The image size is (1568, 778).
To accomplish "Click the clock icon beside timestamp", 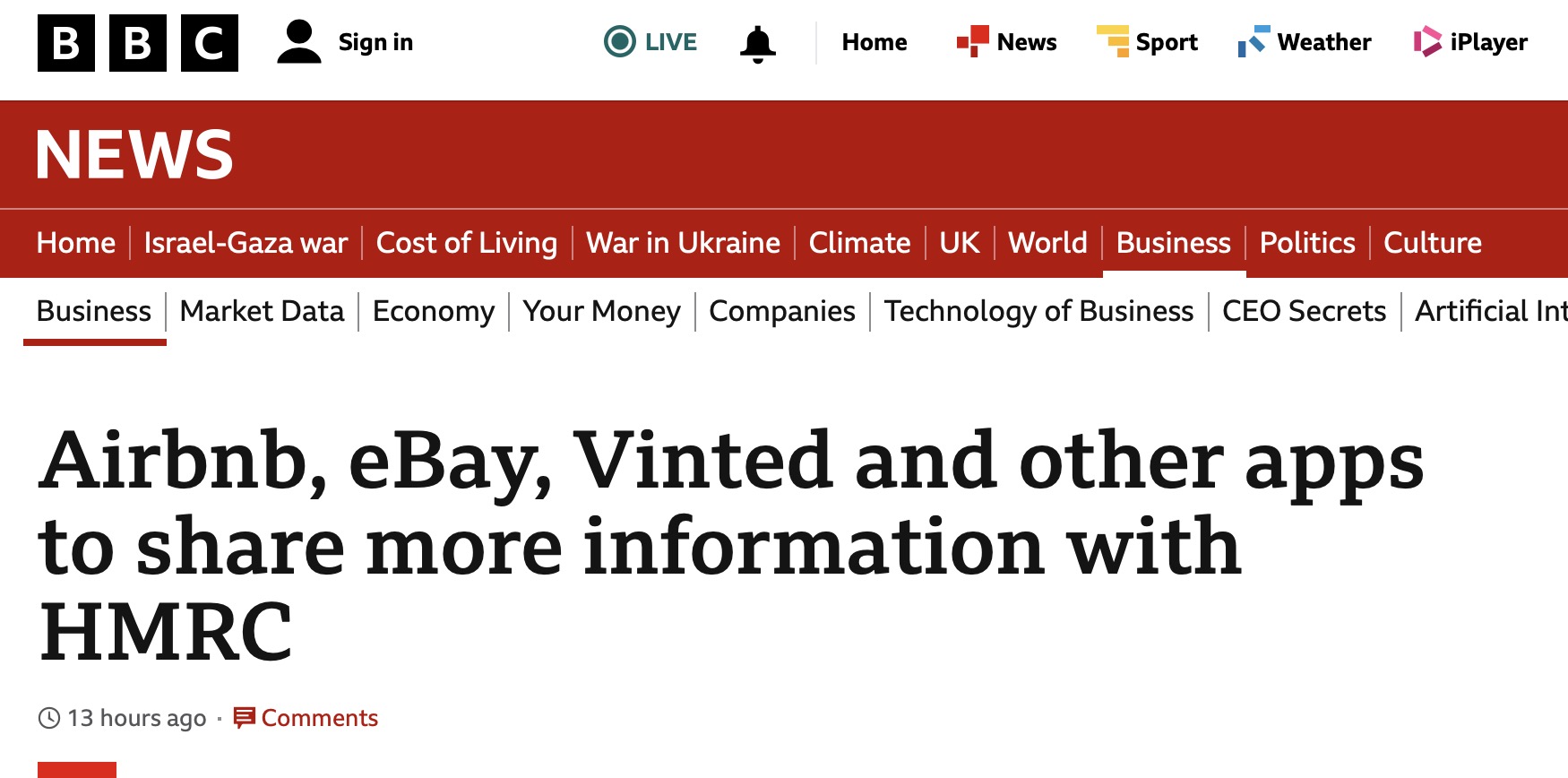I will point(49,718).
